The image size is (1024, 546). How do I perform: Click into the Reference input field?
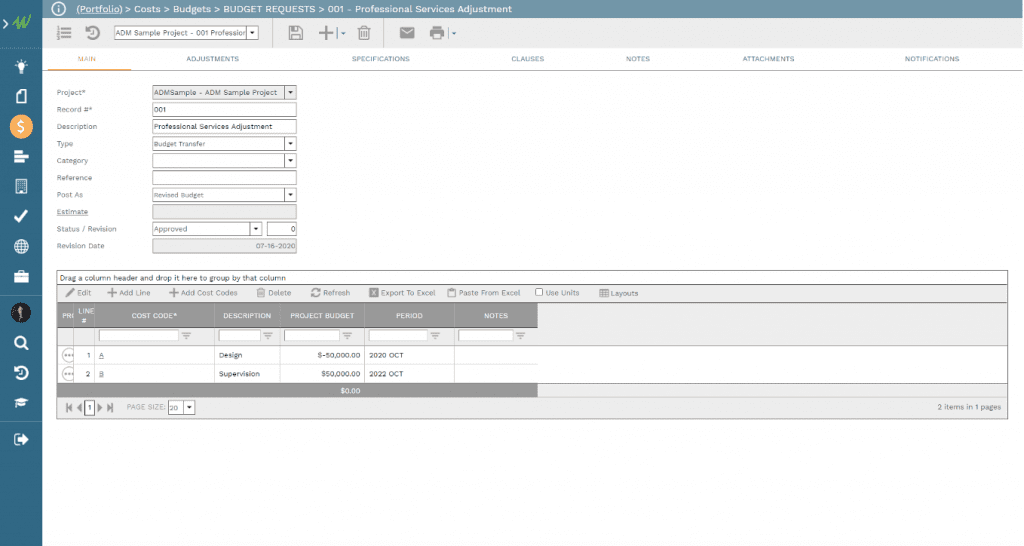224,178
